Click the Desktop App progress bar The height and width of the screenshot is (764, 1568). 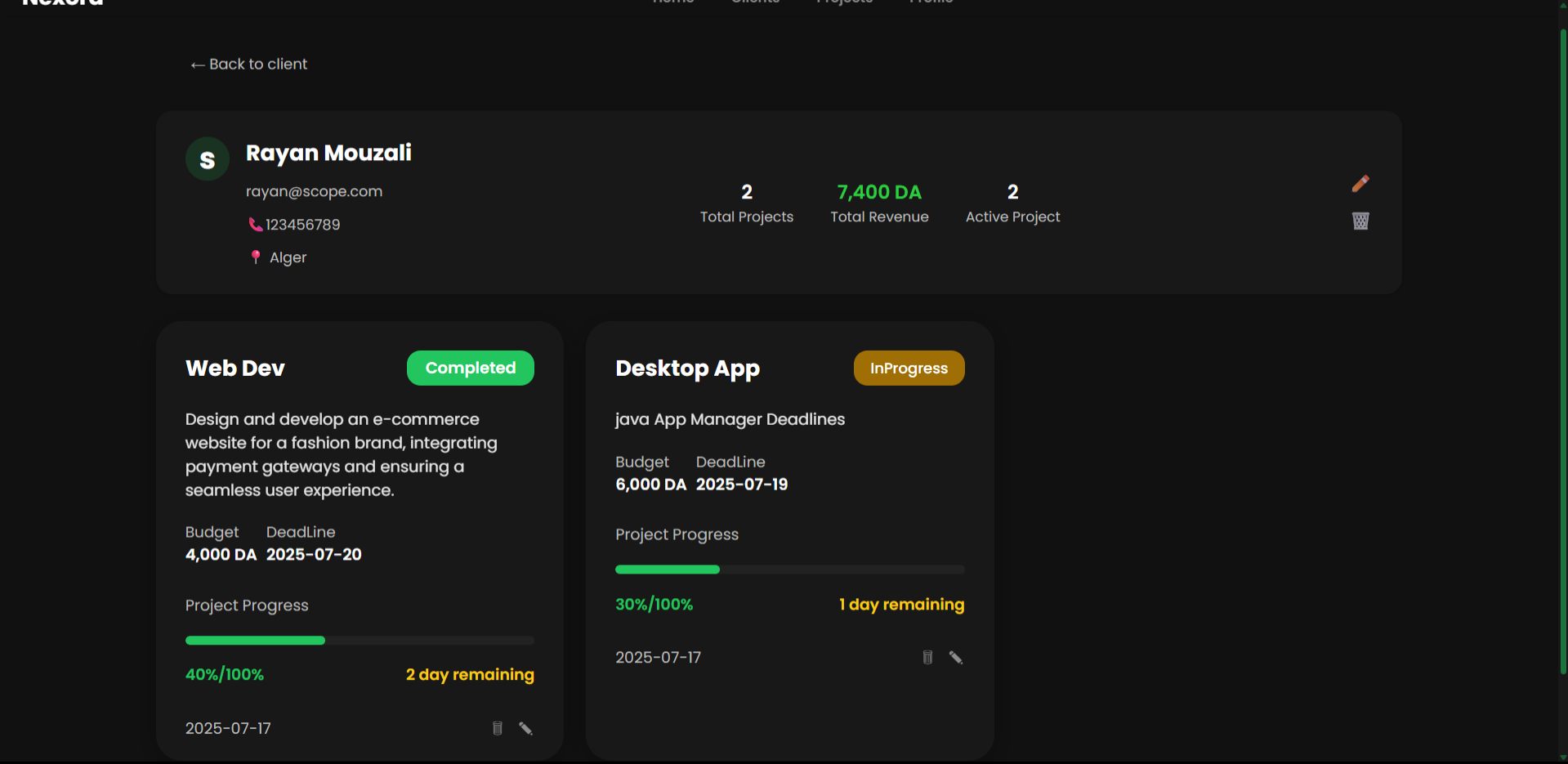coord(788,570)
